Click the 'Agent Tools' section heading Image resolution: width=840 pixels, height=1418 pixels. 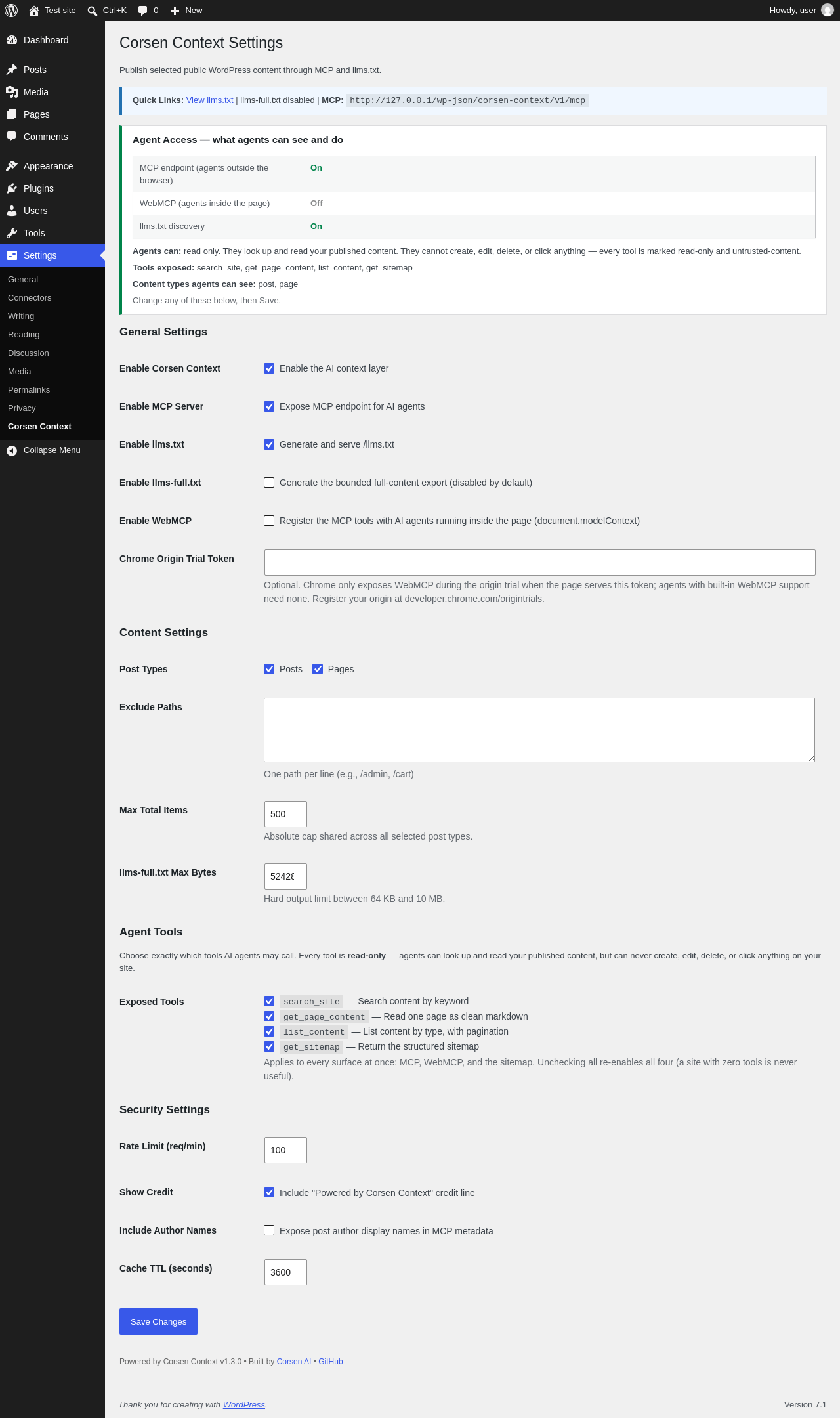[151, 932]
